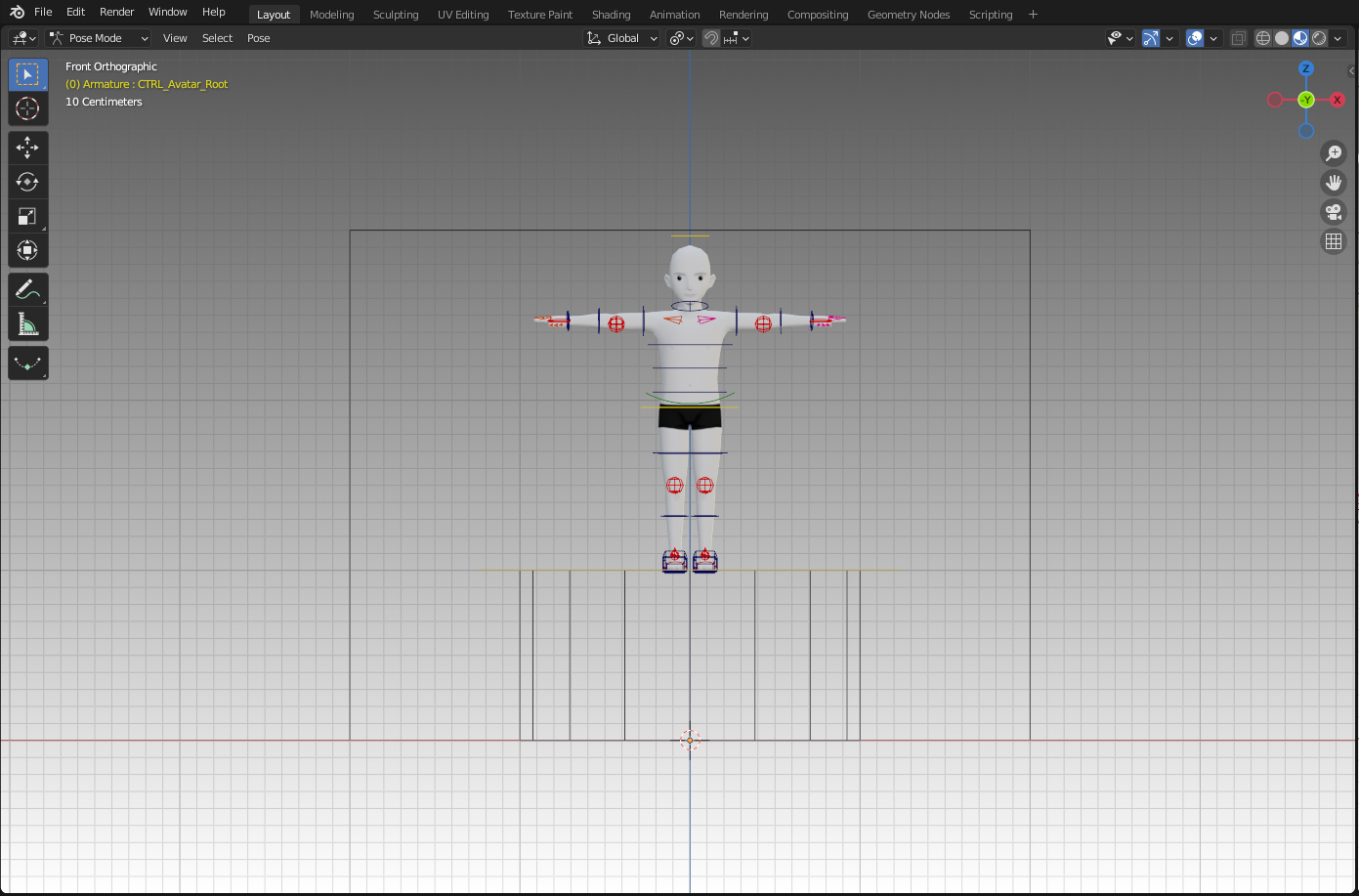Toggle proportional editing
This screenshot has width=1359, height=896.
(711, 38)
